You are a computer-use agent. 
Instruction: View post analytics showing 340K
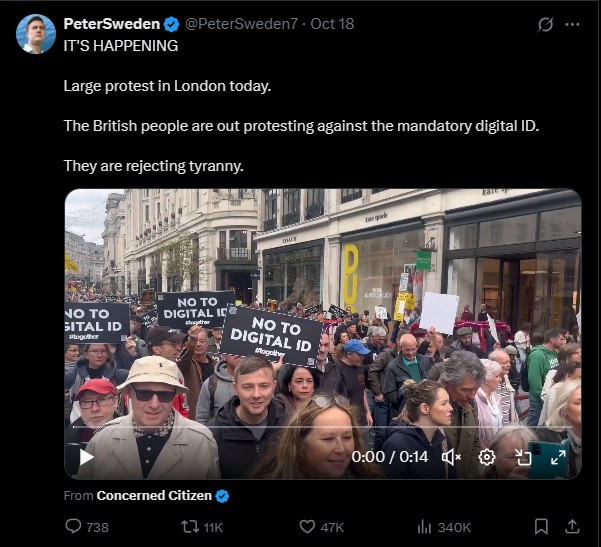pos(423,526)
